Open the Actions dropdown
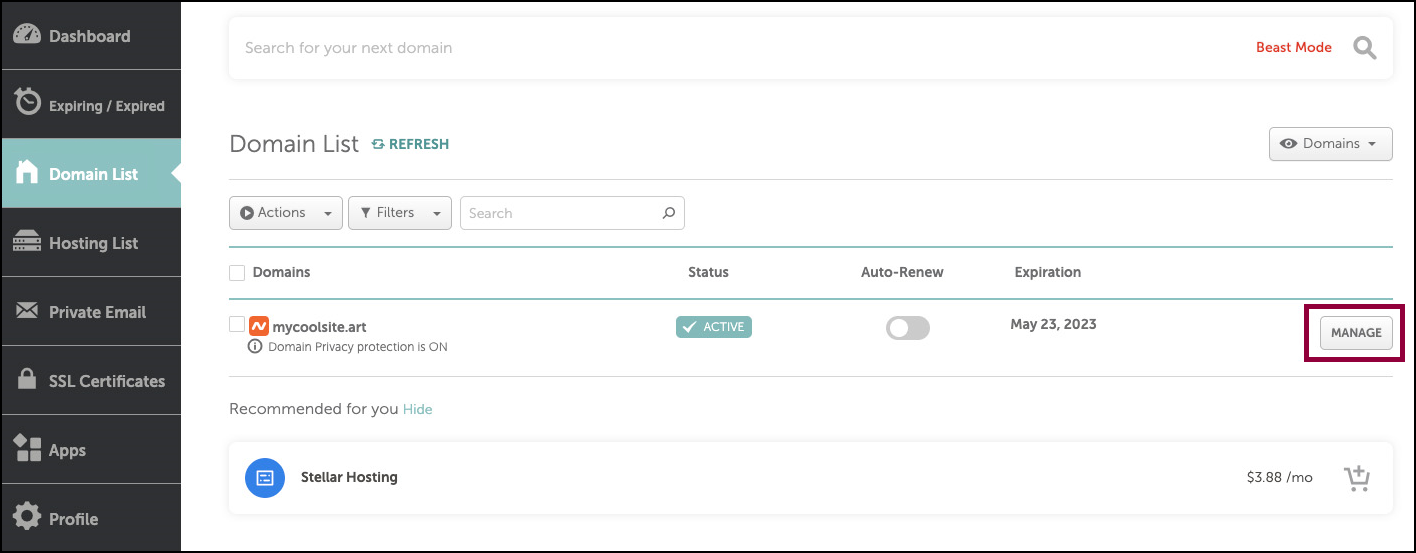 coord(286,213)
